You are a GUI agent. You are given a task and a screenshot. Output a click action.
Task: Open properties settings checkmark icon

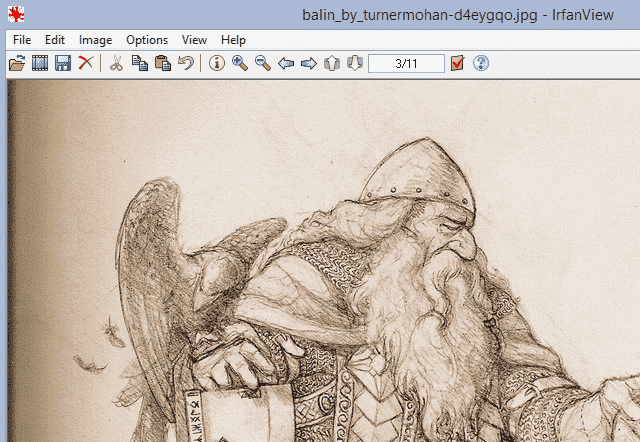point(458,63)
